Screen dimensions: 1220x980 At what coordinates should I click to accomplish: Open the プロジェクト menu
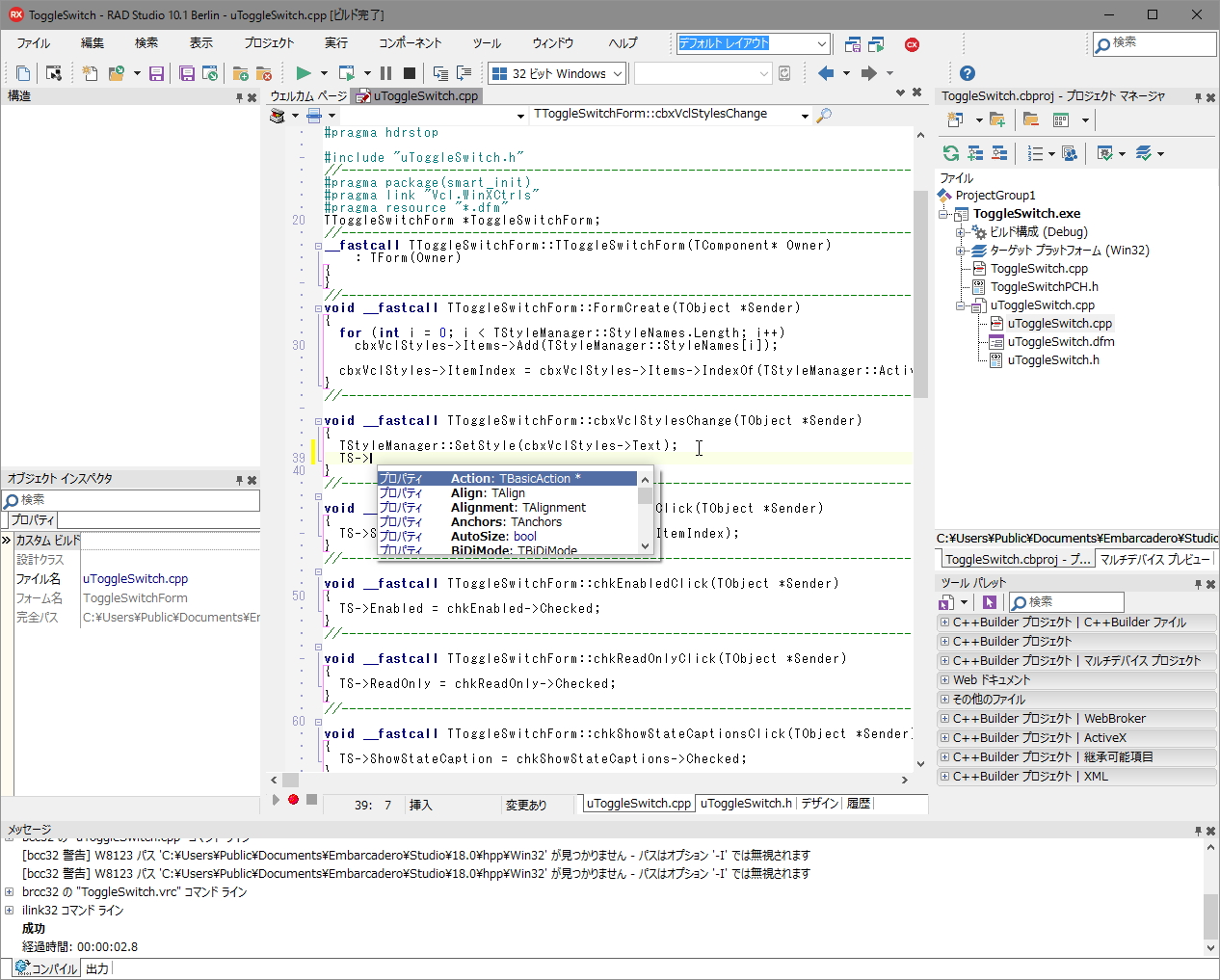coord(269,43)
